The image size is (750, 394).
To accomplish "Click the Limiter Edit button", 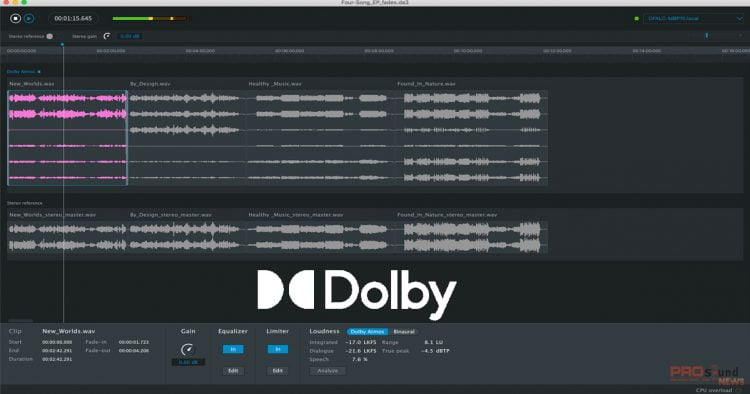I will 277,371.
